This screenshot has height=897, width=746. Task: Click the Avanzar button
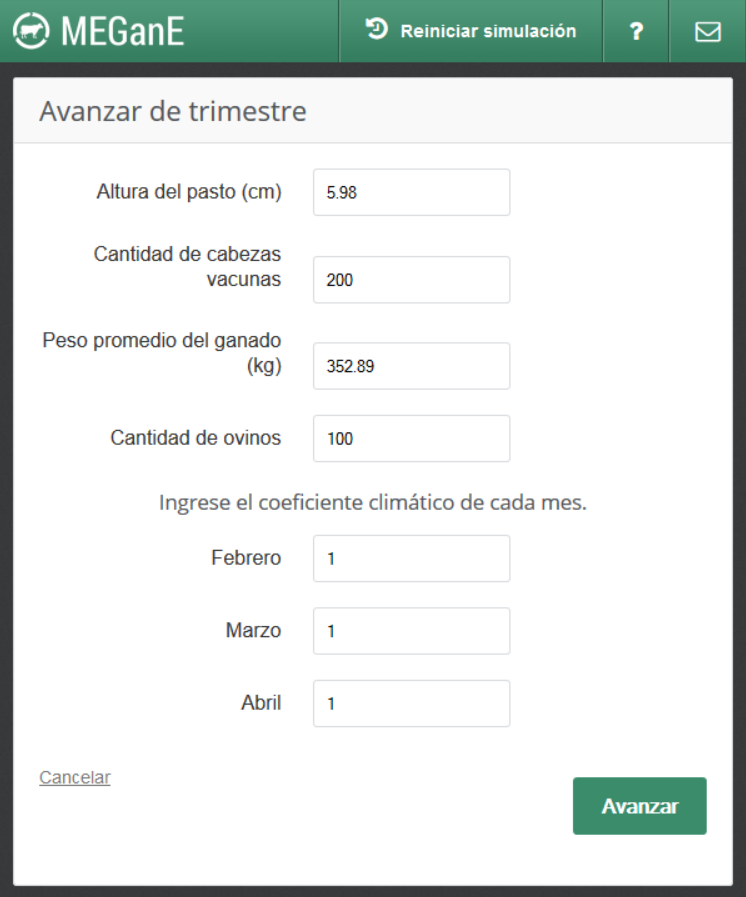640,805
